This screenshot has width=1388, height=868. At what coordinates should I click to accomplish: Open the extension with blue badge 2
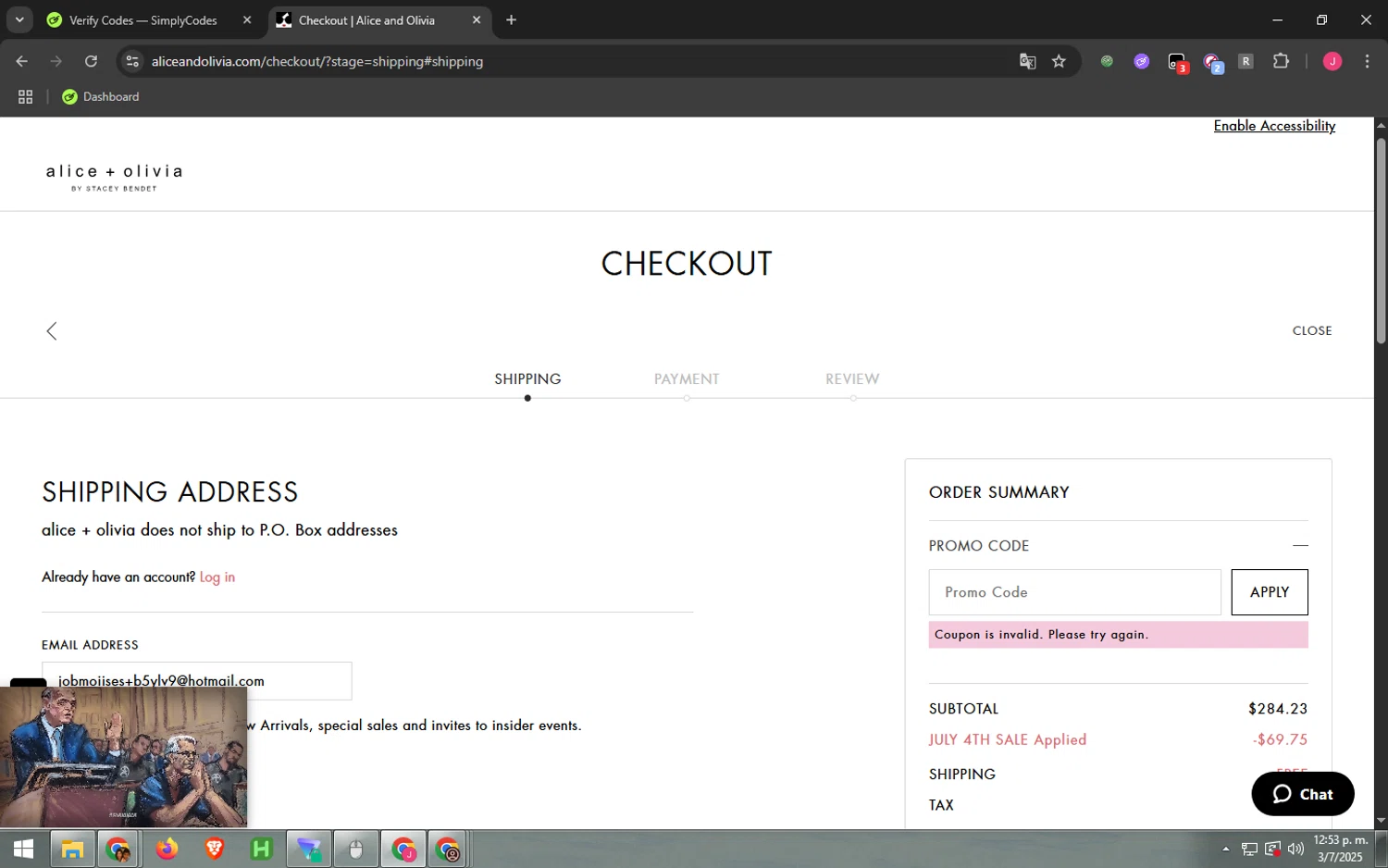coord(1213,62)
